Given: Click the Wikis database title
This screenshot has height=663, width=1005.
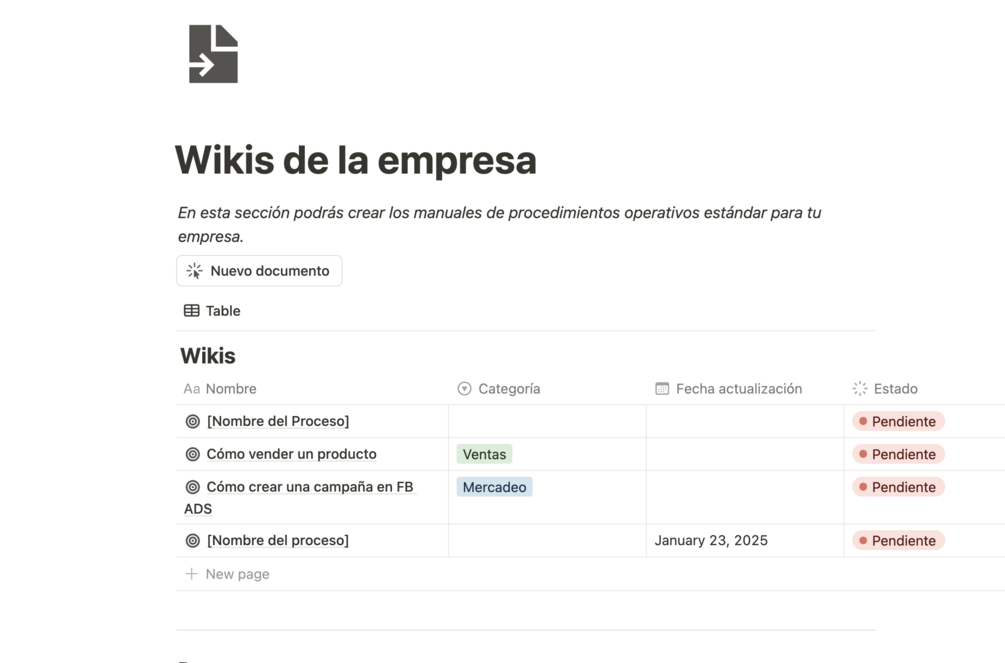Looking at the screenshot, I should (208, 356).
